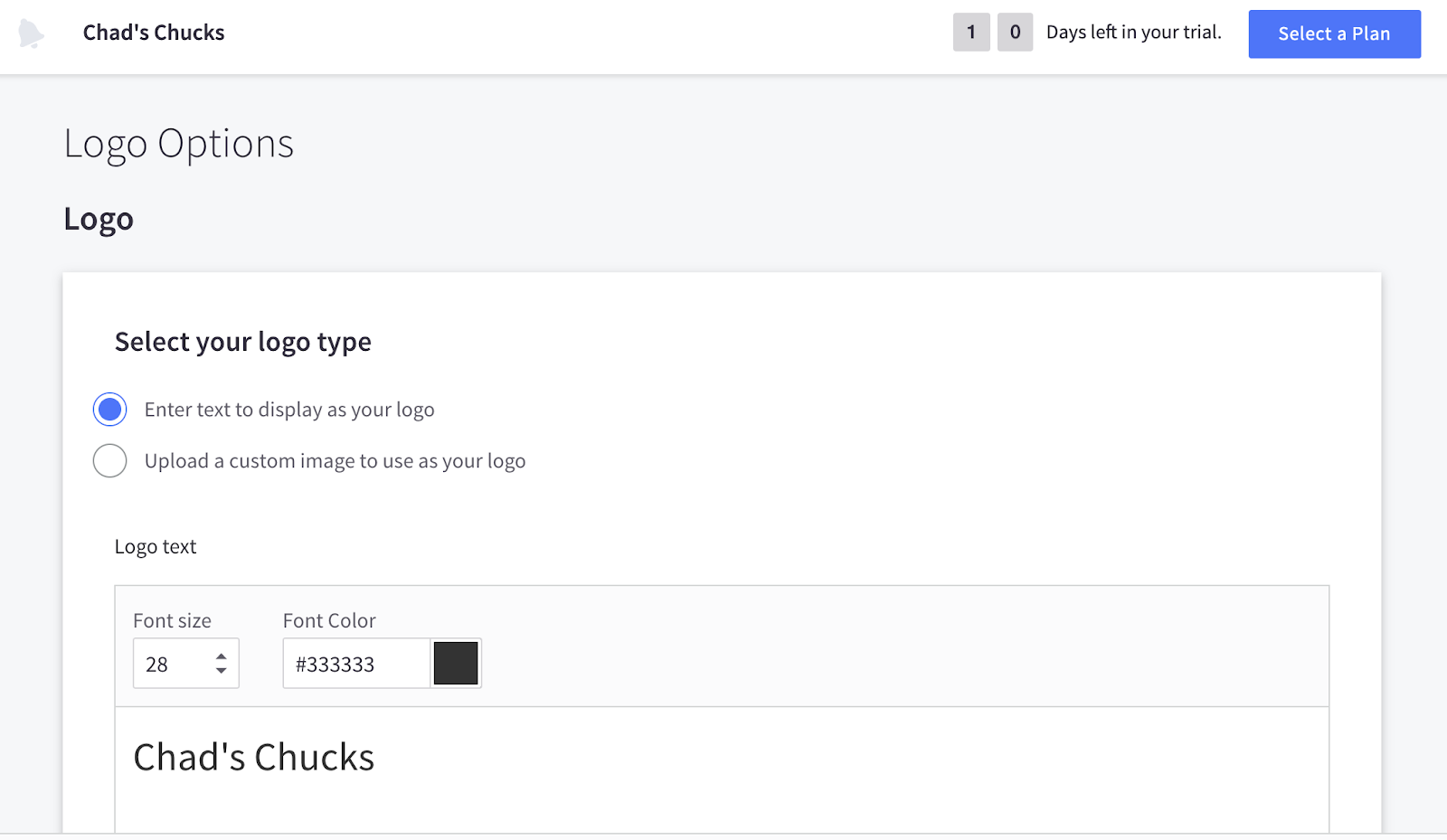Image resolution: width=1447 pixels, height=840 pixels.
Task: Click into the Chad's Chucks logo text box
Action: (x=722, y=769)
